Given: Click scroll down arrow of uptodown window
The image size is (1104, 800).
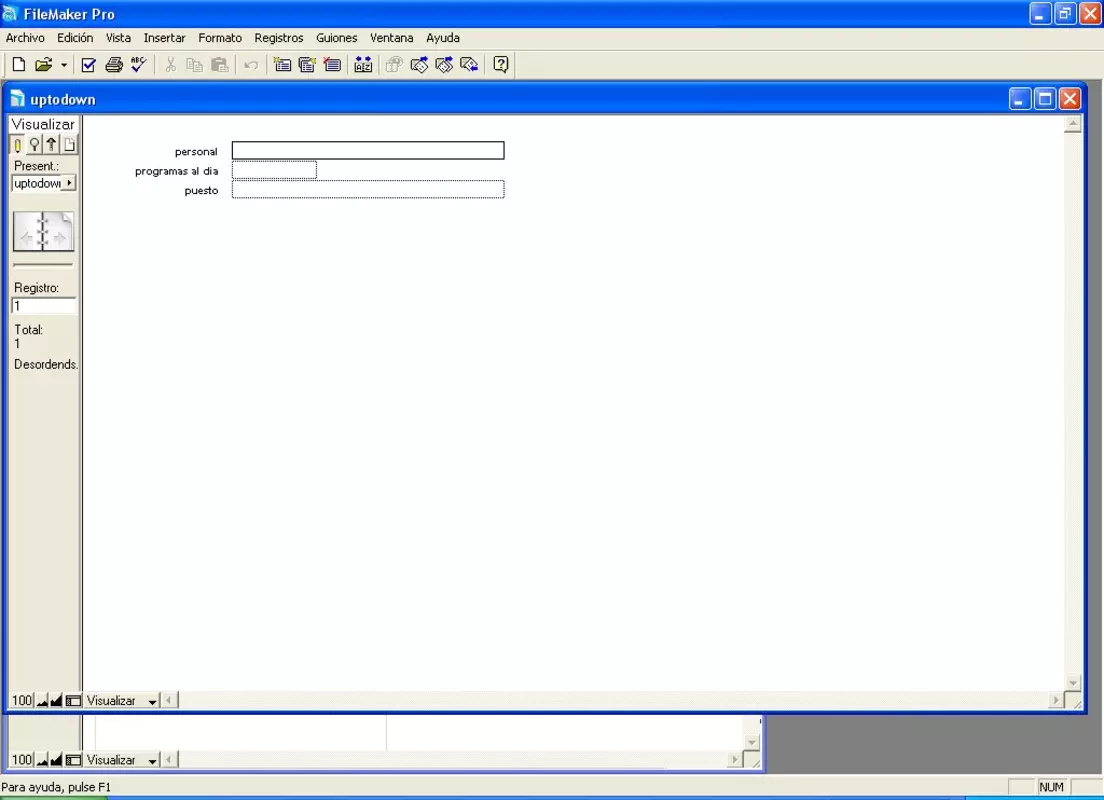Looking at the screenshot, I should tap(1072, 682).
